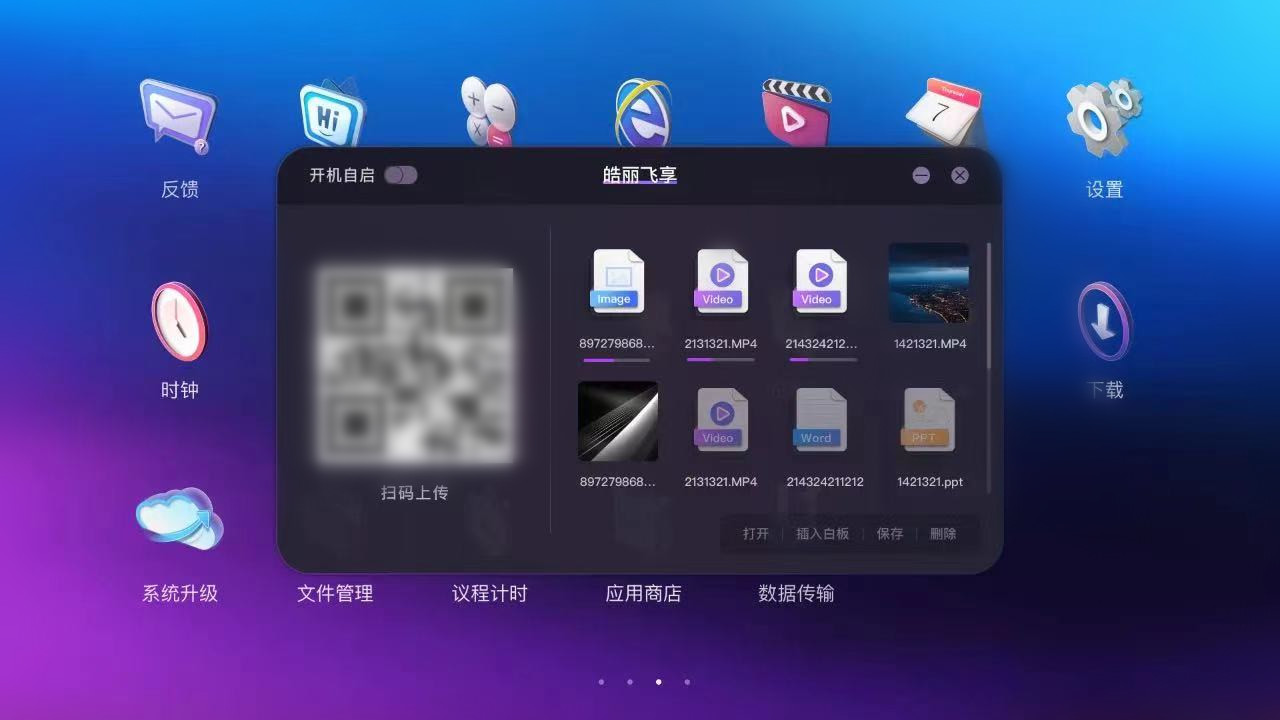Viewport: 1280px width, 720px height.
Task: Click the blurred QR code image
Action: click(415, 365)
